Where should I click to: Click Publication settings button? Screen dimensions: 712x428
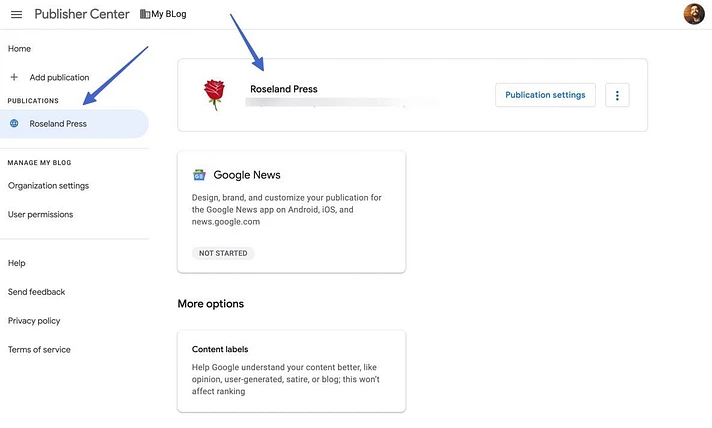pos(545,95)
